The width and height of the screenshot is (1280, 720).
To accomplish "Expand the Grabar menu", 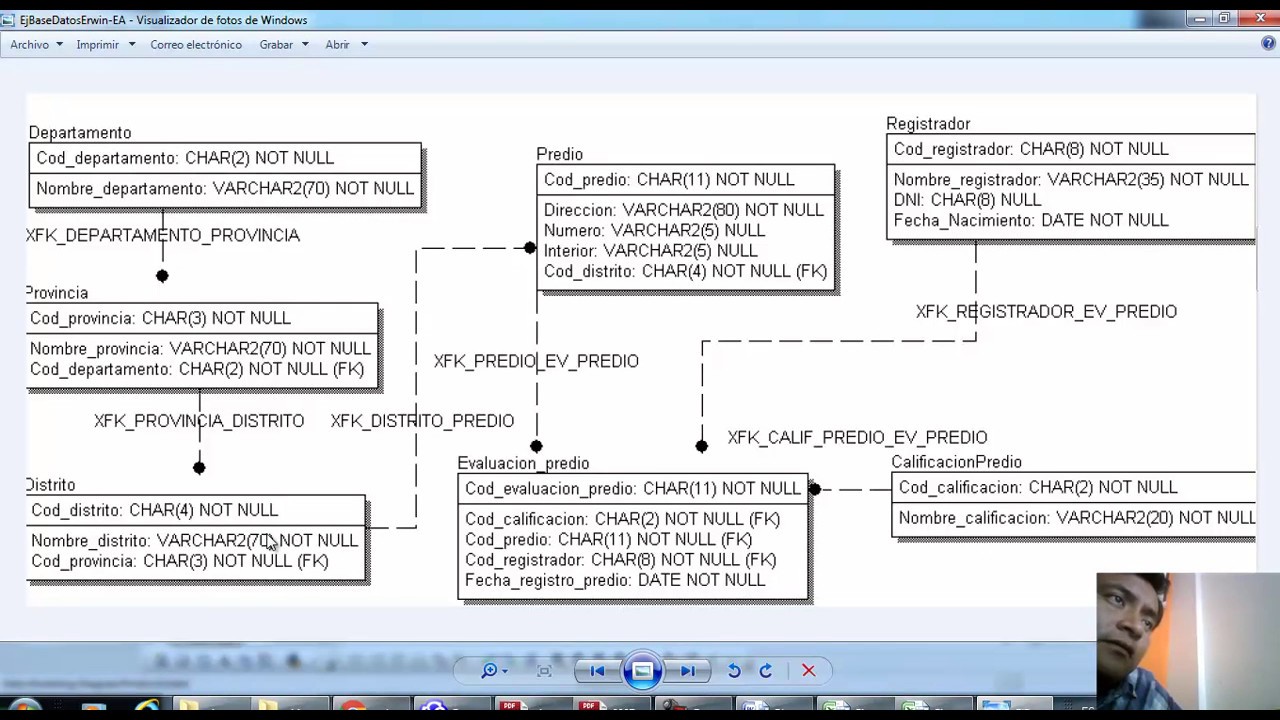I will [x=284, y=44].
